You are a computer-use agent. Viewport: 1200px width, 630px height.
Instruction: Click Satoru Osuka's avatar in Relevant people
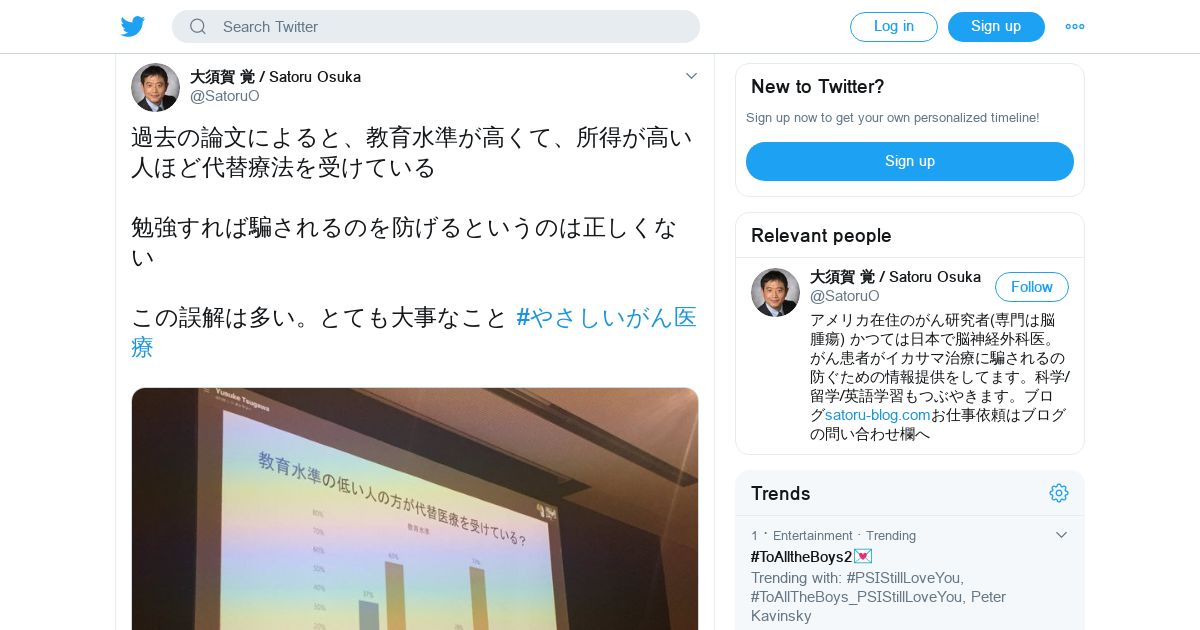pos(775,292)
